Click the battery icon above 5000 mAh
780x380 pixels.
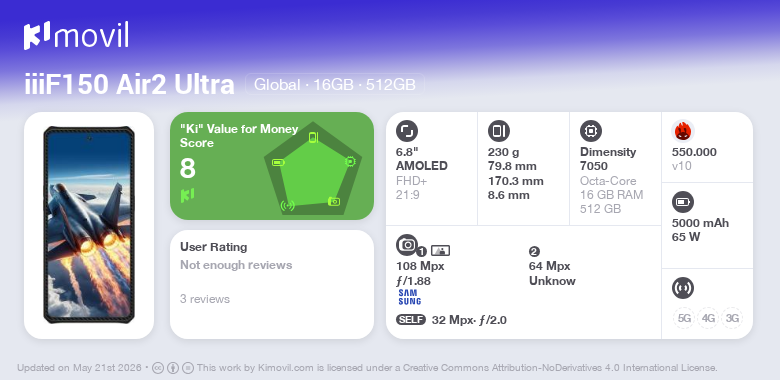[x=683, y=202]
